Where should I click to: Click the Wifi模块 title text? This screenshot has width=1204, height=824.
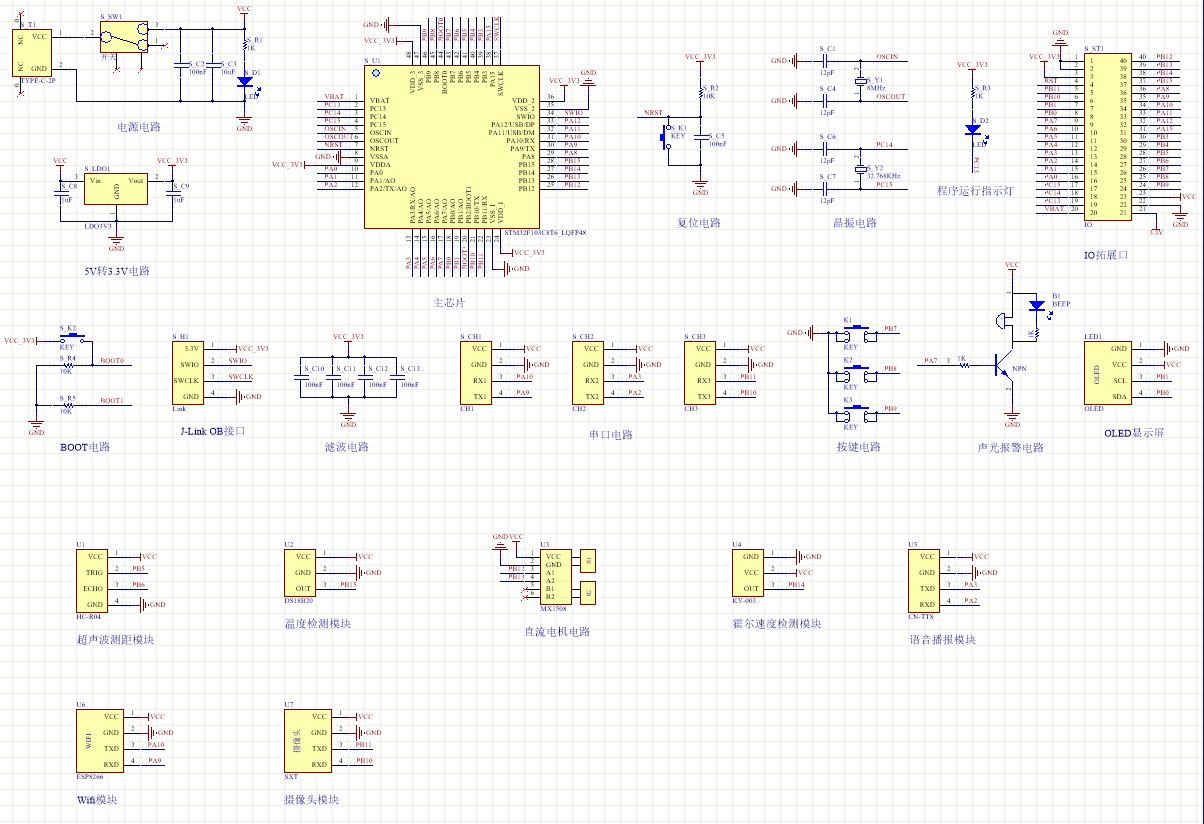[97, 800]
